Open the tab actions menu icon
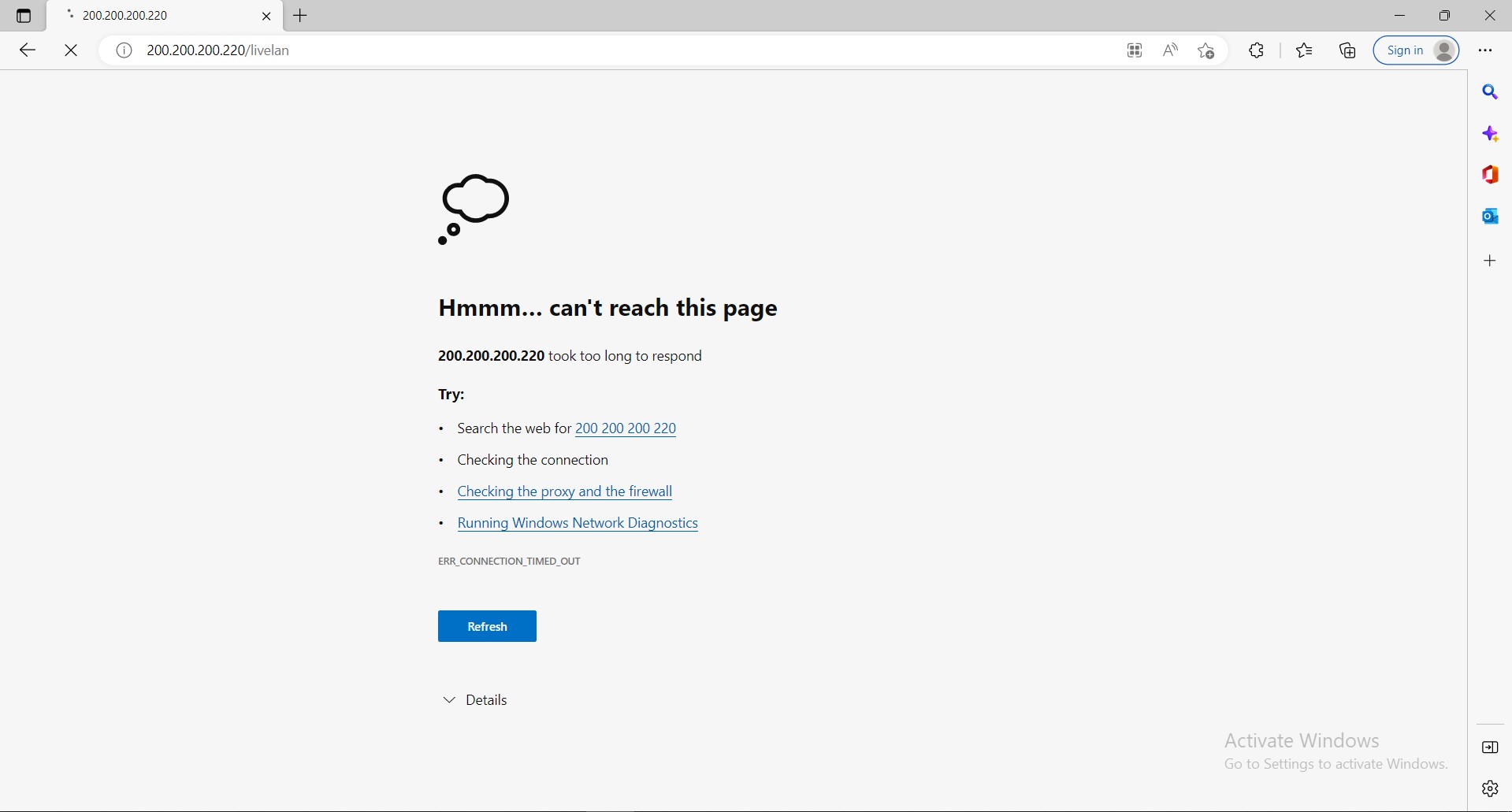The height and width of the screenshot is (812, 1512). tap(24, 16)
